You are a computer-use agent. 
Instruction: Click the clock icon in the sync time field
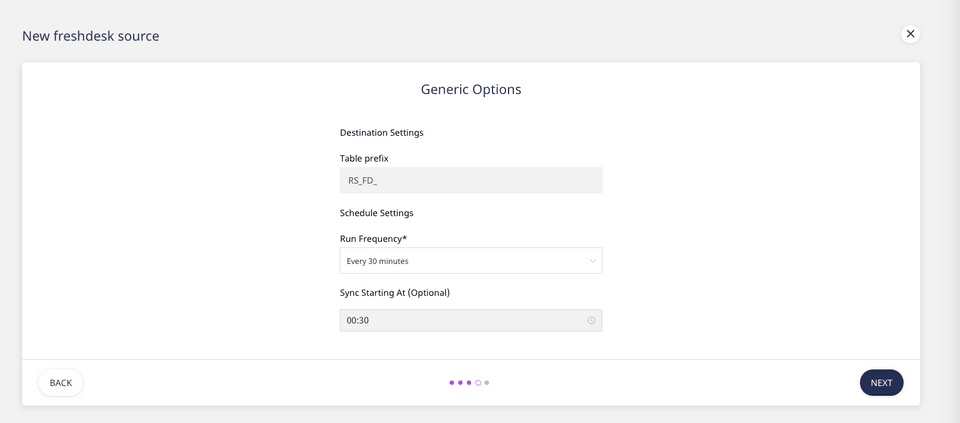pos(591,321)
